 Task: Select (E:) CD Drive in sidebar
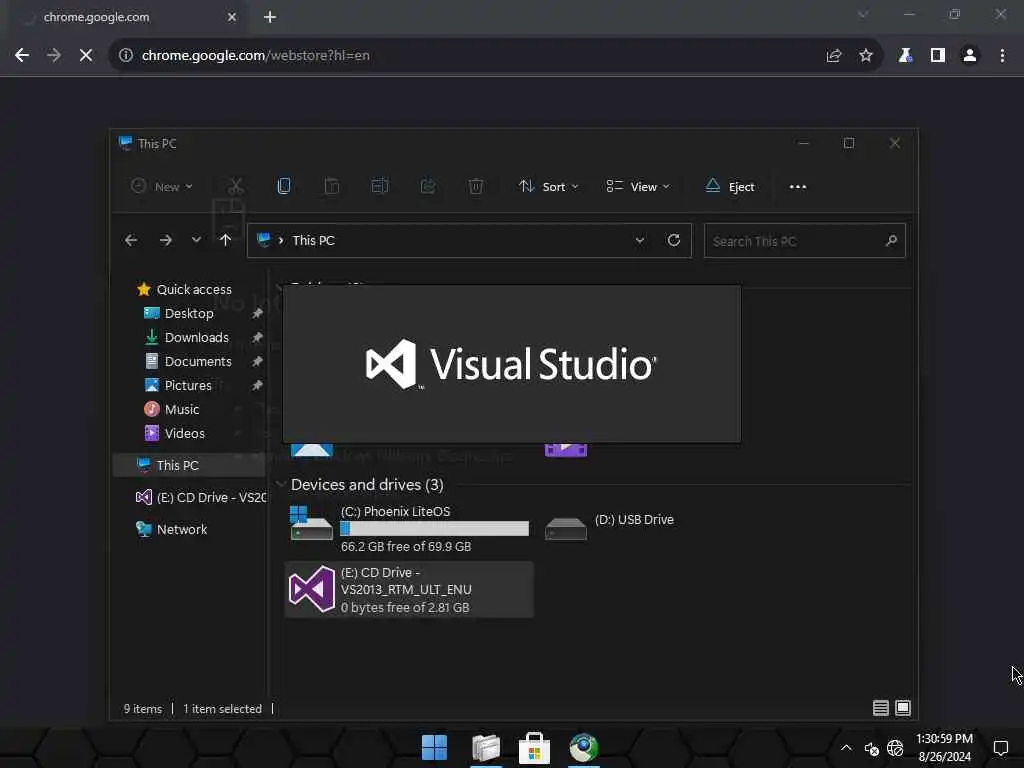pyautogui.click(x=200, y=498)
